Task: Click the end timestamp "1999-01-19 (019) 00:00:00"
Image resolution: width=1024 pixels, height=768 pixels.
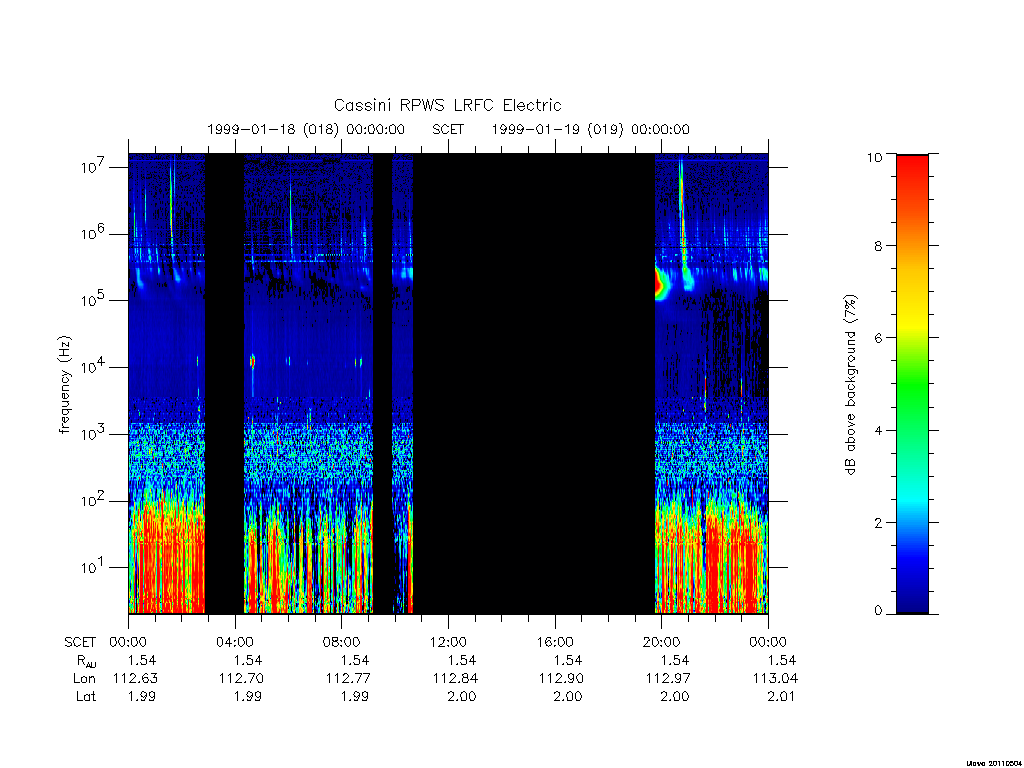Action: 590,129
